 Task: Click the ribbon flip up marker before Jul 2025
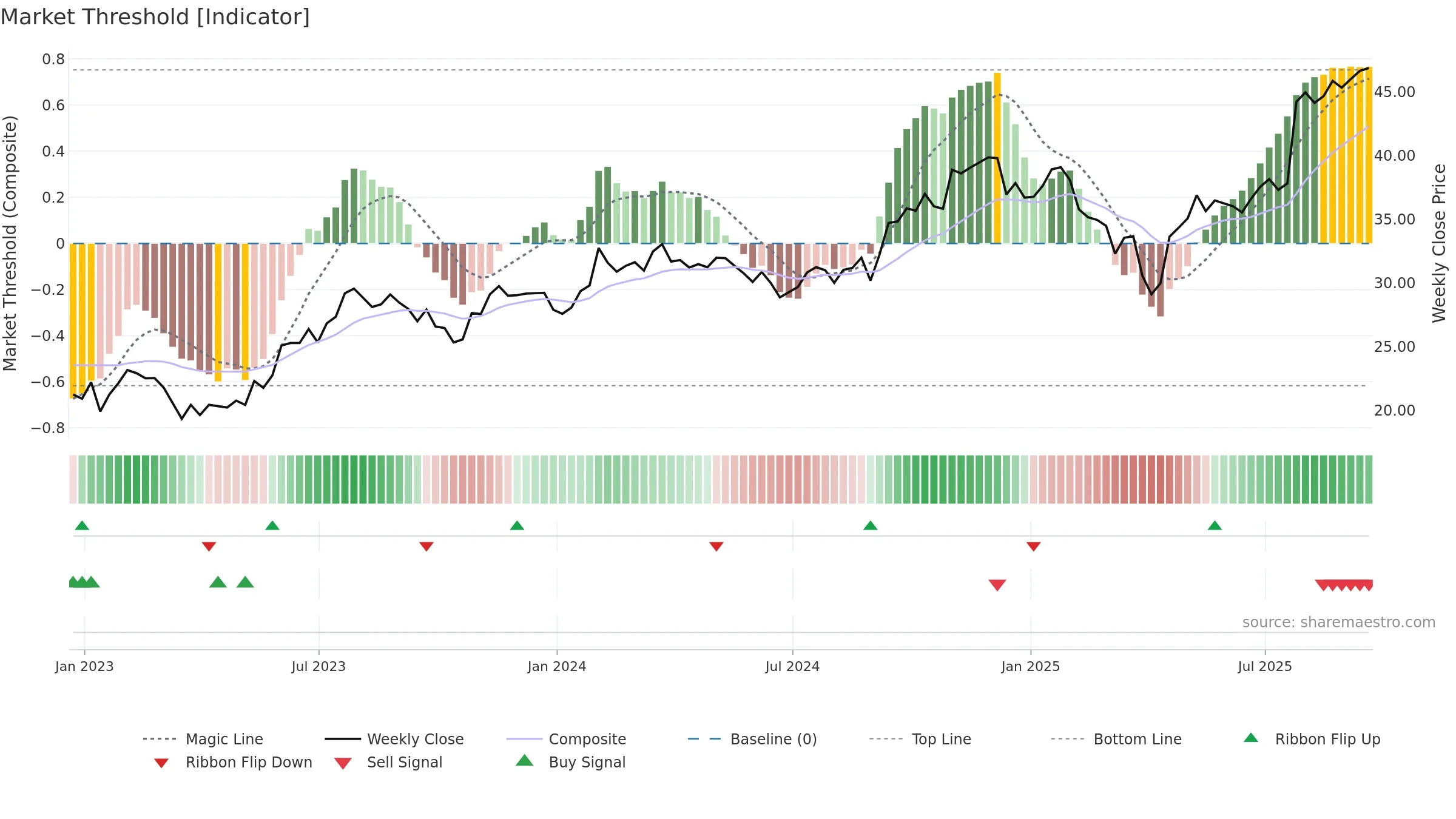click(x=1215, y=525)
